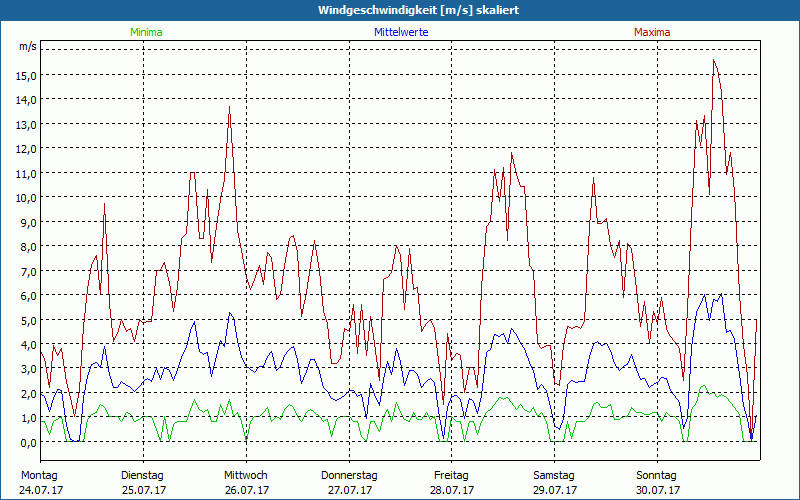Click the '27.07.17' date label
This screenshot has width=800, height=500.
350,490
